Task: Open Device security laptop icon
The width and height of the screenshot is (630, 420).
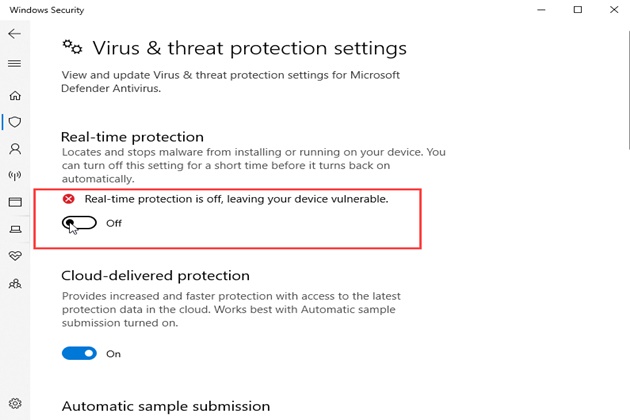Action: [x=15, y=229]
